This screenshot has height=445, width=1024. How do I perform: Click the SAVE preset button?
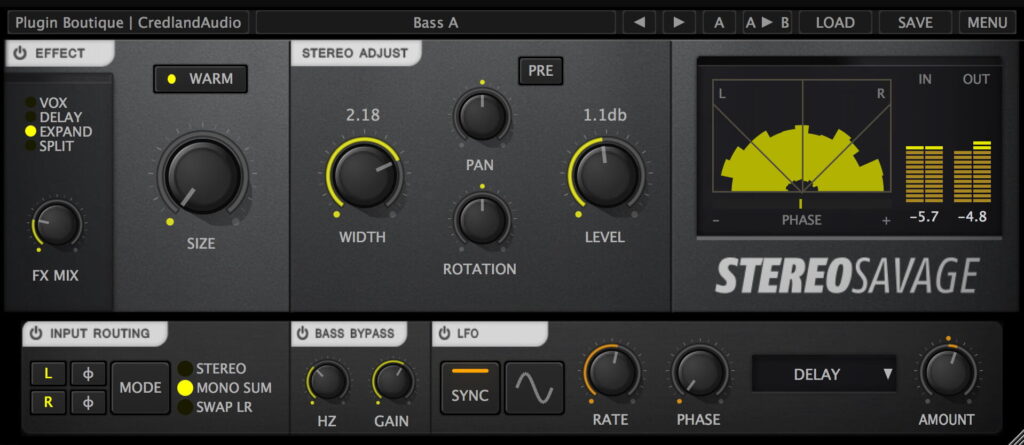915,22
